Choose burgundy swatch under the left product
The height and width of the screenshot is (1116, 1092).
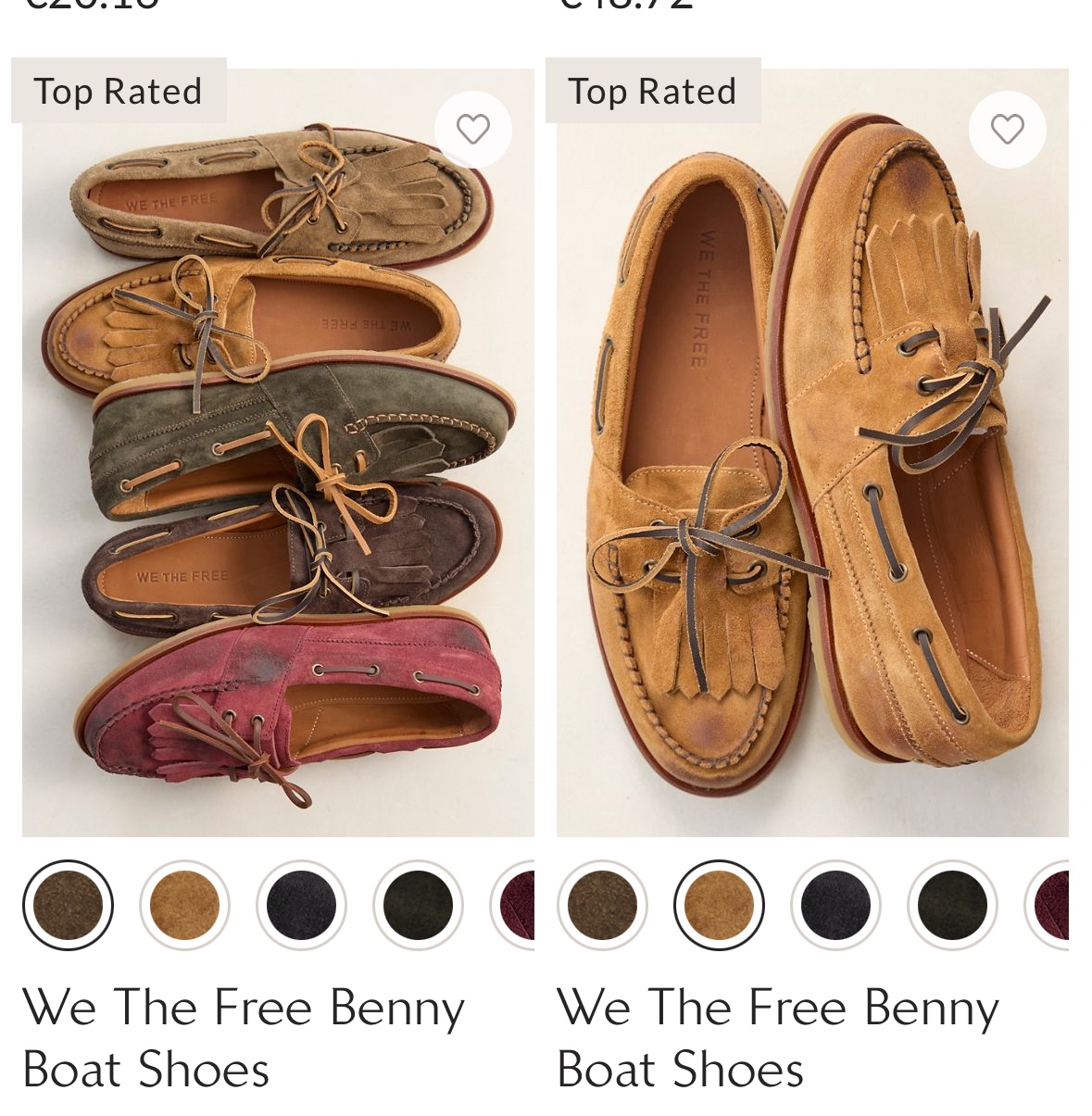point(517,905)
